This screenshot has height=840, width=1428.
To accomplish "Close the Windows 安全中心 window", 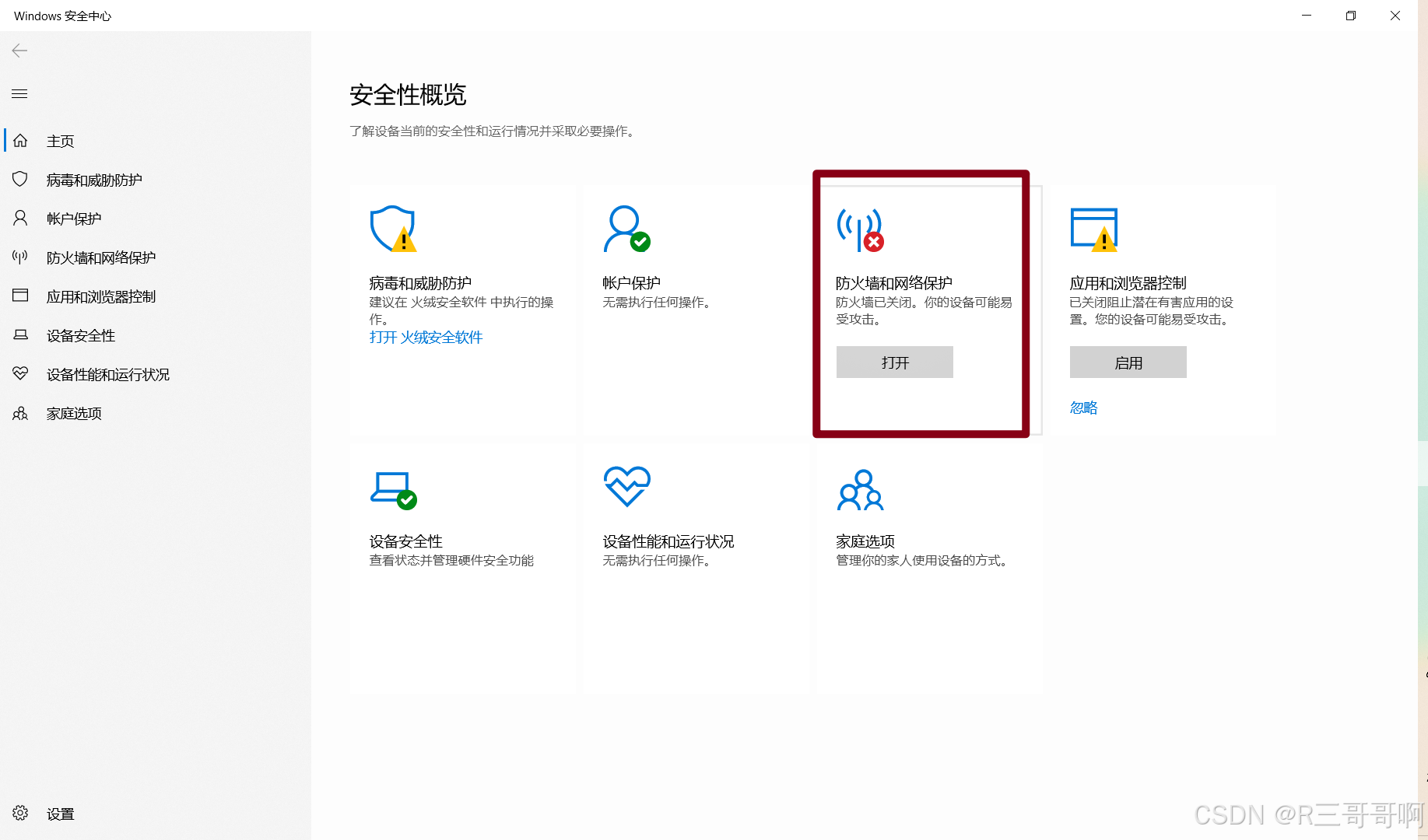I will (1395, 16).
